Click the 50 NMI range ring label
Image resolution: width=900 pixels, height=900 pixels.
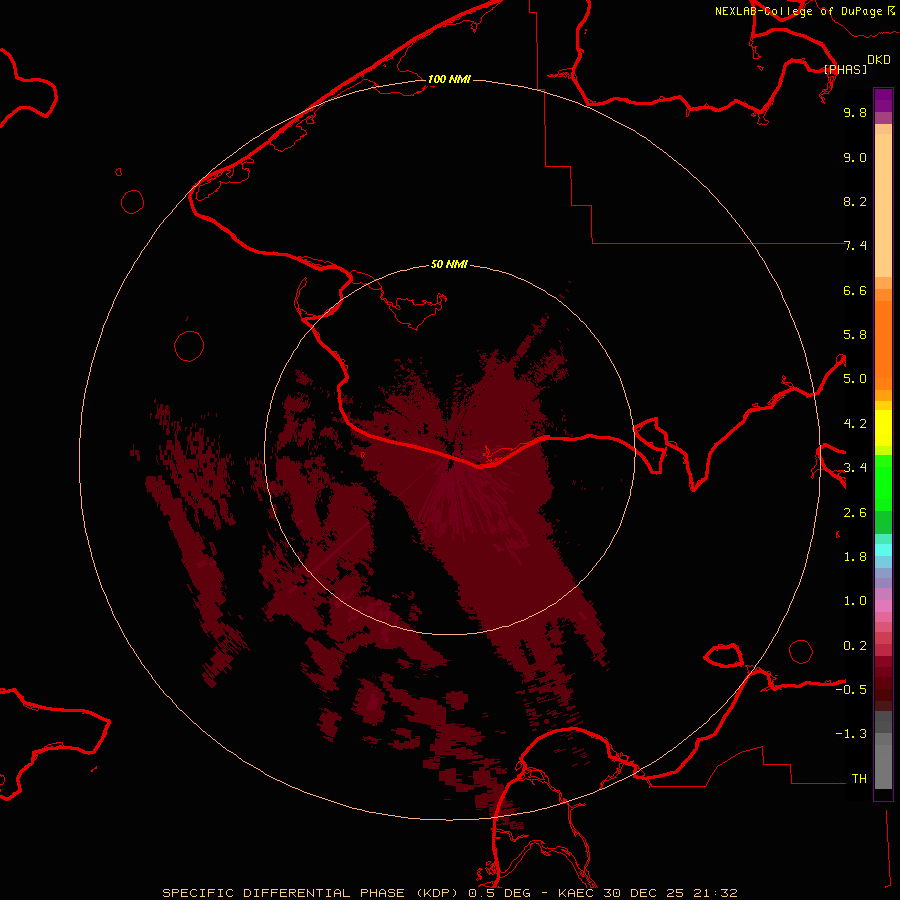click(x=449, y=265)
